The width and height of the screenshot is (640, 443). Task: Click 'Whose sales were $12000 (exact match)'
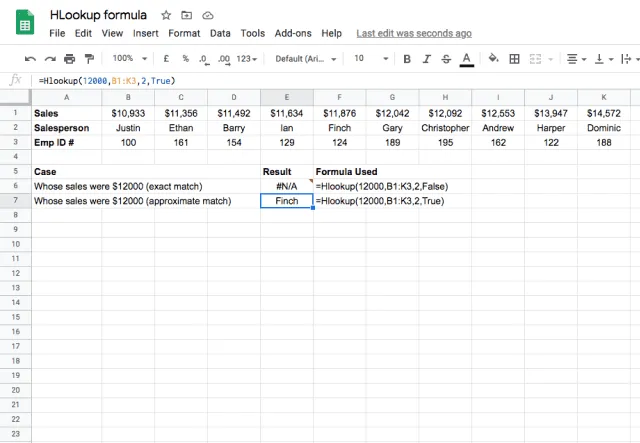click(118, 187)
